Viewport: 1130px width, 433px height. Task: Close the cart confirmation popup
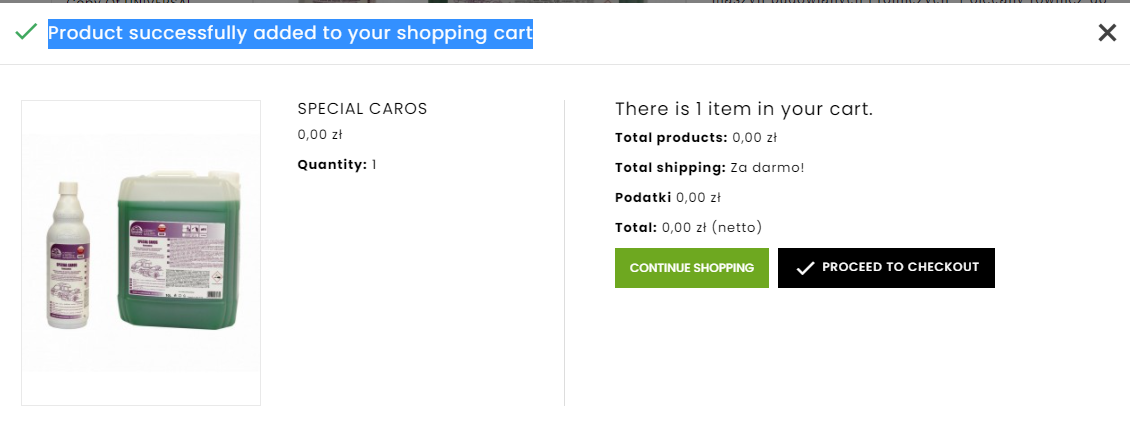point(1107,33)
